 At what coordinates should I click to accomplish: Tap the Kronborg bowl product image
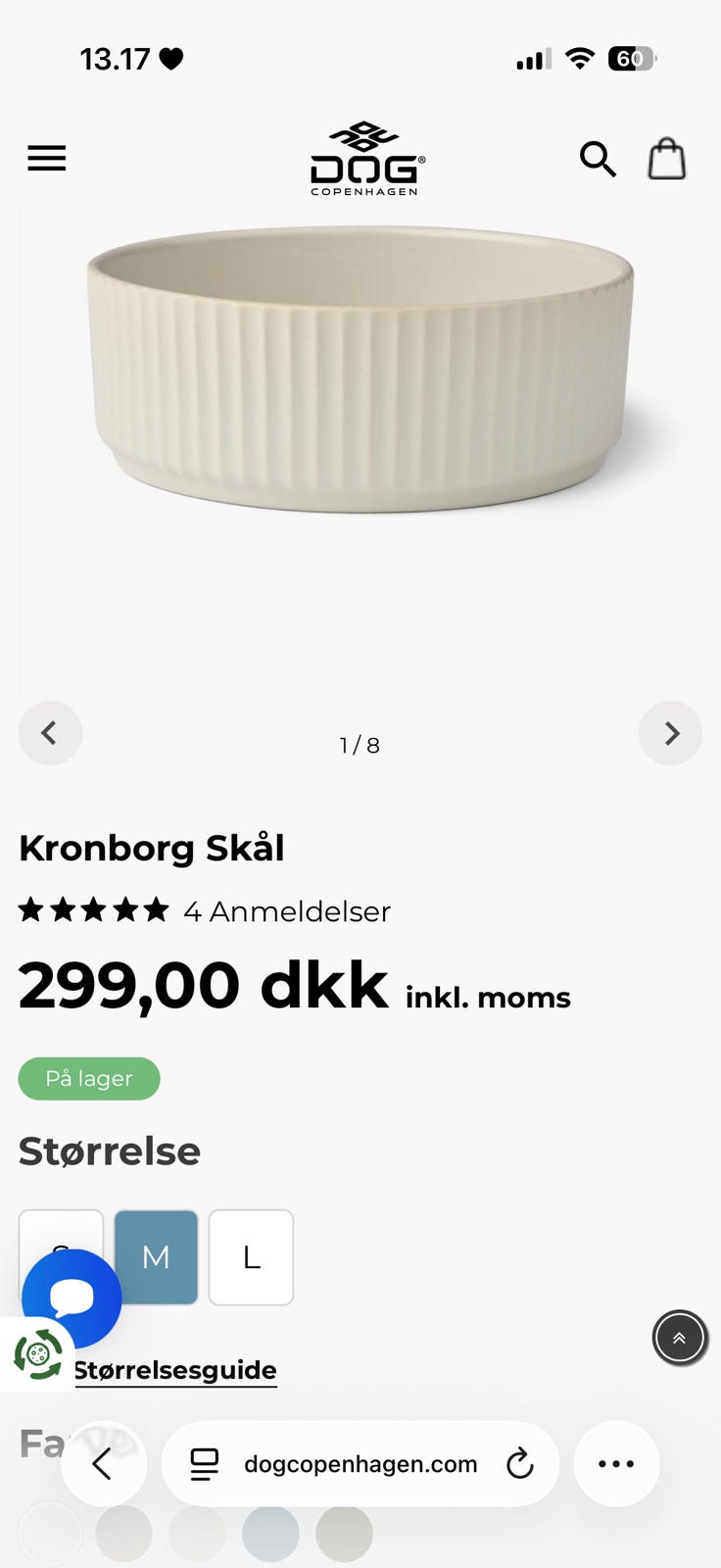(x=360, y=367)
